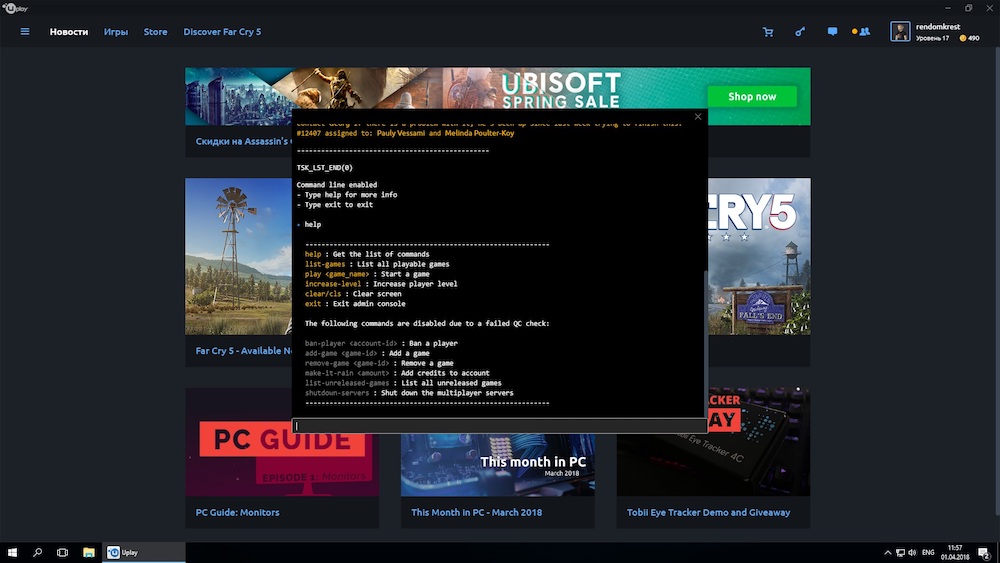Close the admin console overlay
The width and height of the screenshot is (1000, 563).
click(698, 116)
